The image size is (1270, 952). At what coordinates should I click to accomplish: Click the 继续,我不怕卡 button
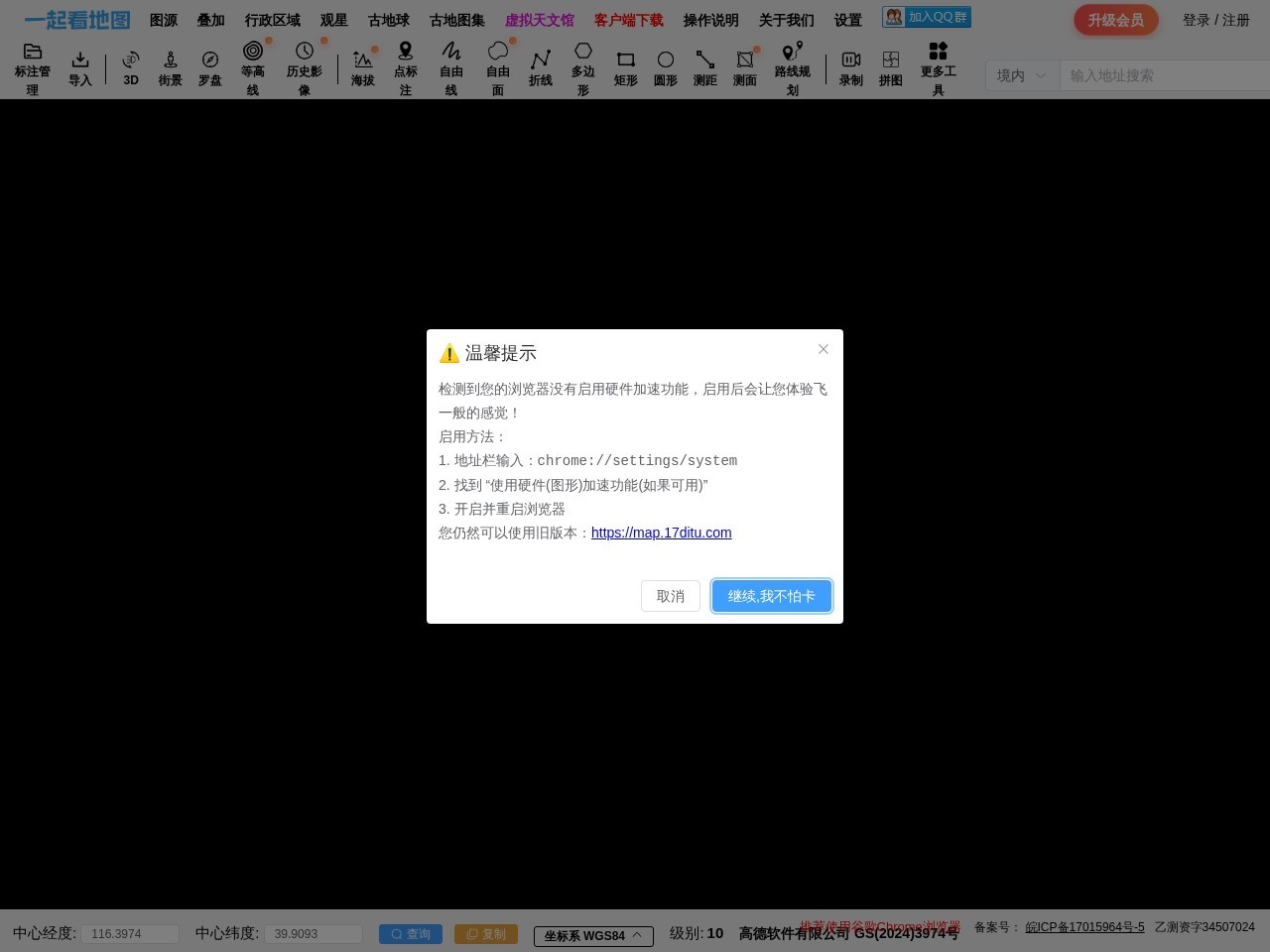[772, 596]
